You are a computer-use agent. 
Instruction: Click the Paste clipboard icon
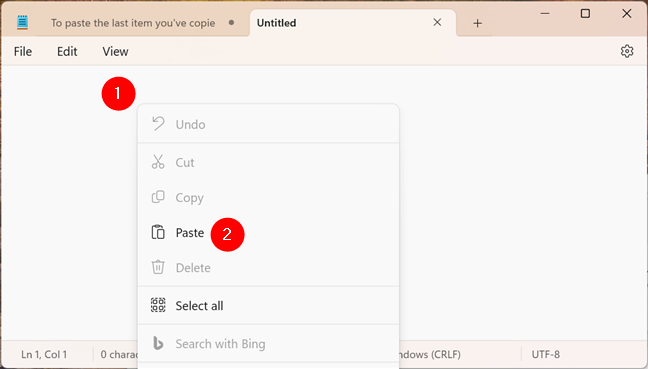(158, 232)
